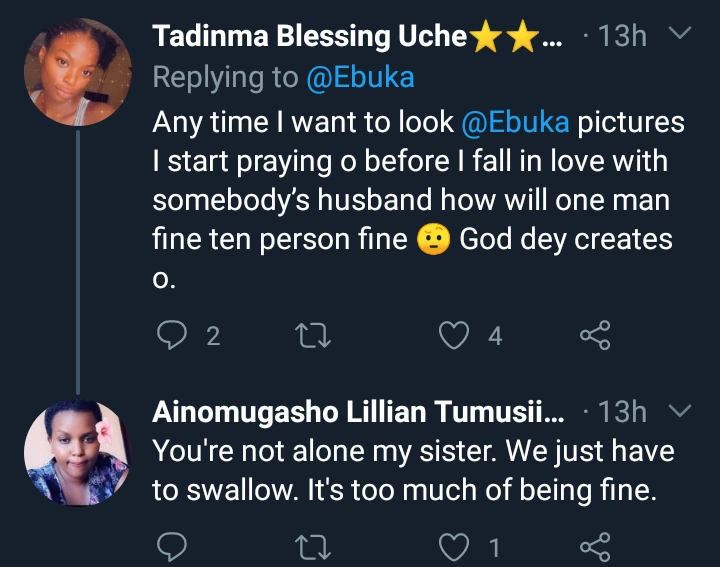
Task: Like Ainomugasho's reply with the heart icon
Action: 456,547
